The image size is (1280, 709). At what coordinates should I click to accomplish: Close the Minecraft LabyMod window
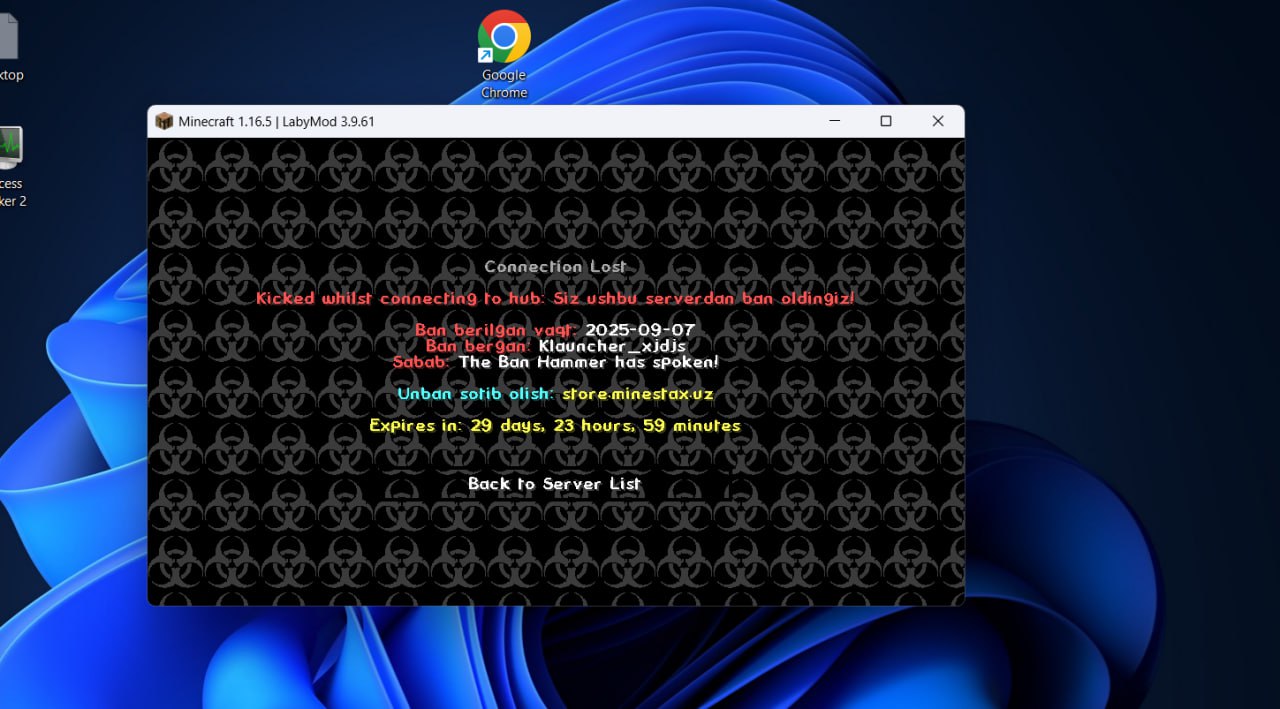(x=937, y=121)
